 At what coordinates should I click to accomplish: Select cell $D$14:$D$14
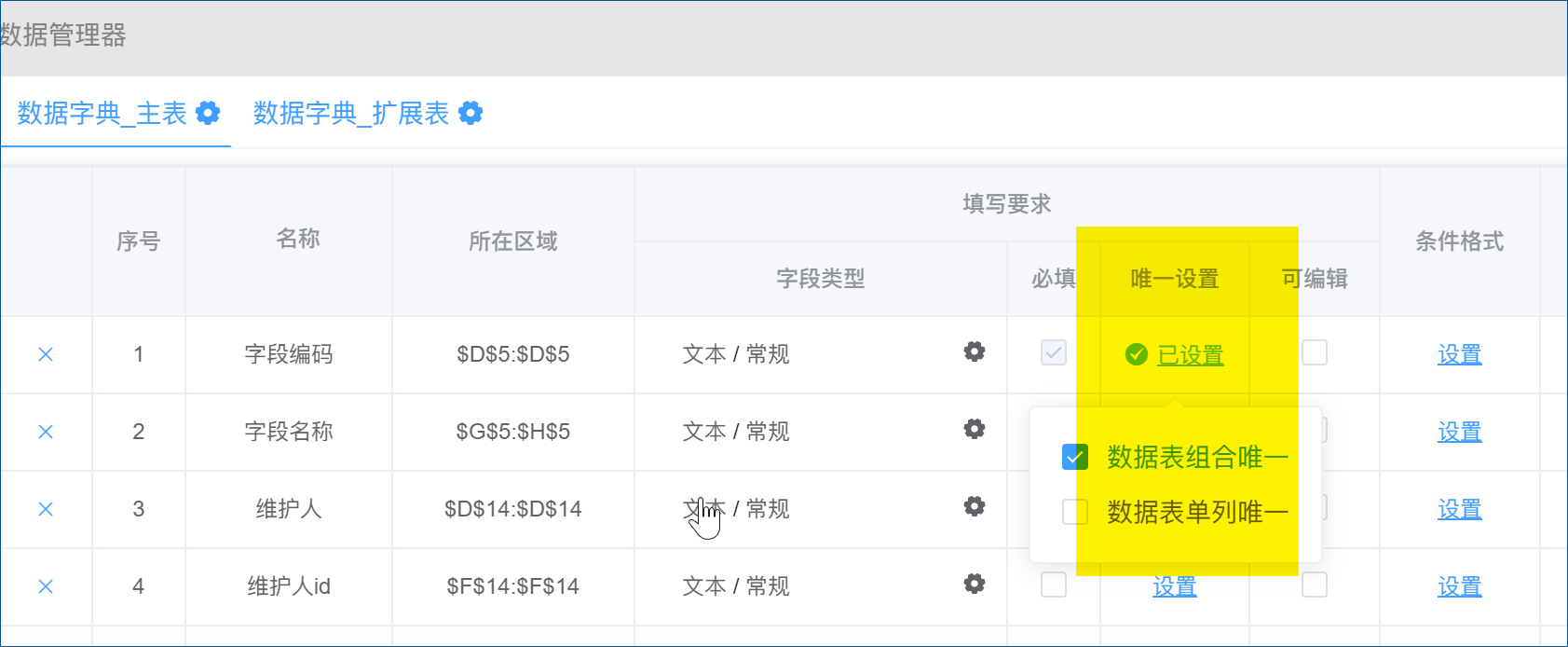[x=513, y=509]
